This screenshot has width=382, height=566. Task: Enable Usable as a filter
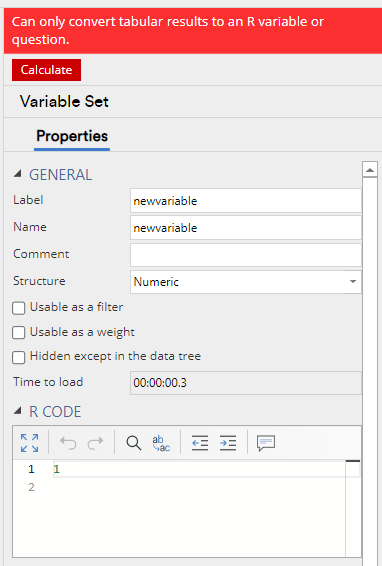click(x=18, y=308)
